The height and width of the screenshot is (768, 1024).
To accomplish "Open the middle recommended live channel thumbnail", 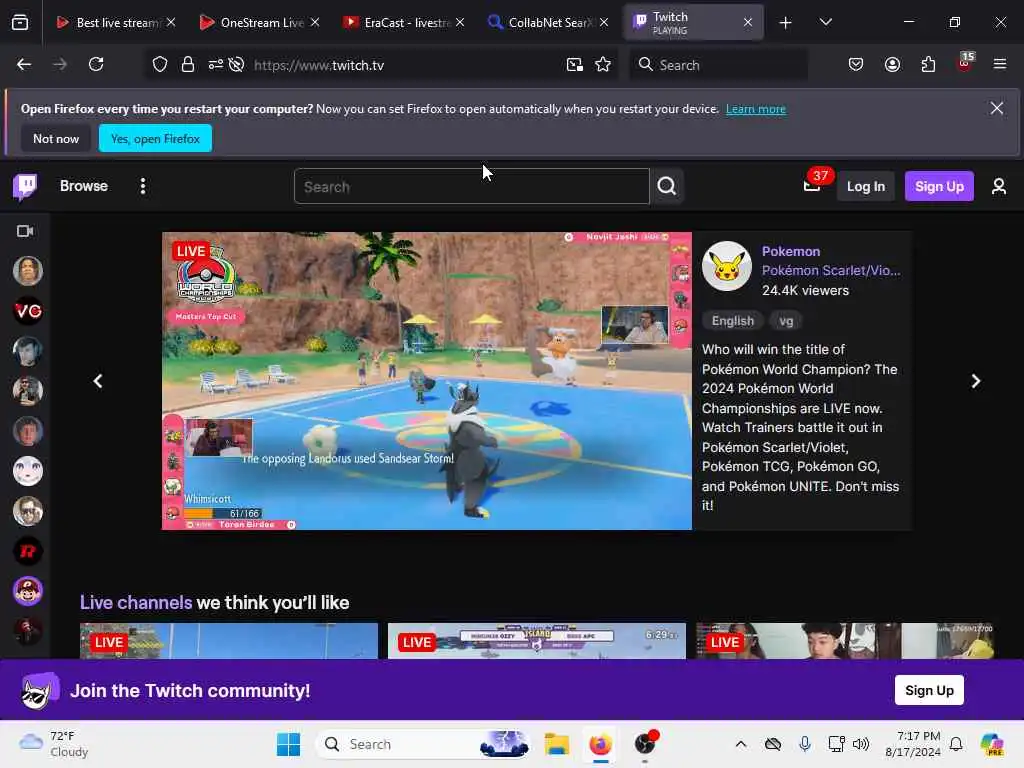I will tap(537, 641).
